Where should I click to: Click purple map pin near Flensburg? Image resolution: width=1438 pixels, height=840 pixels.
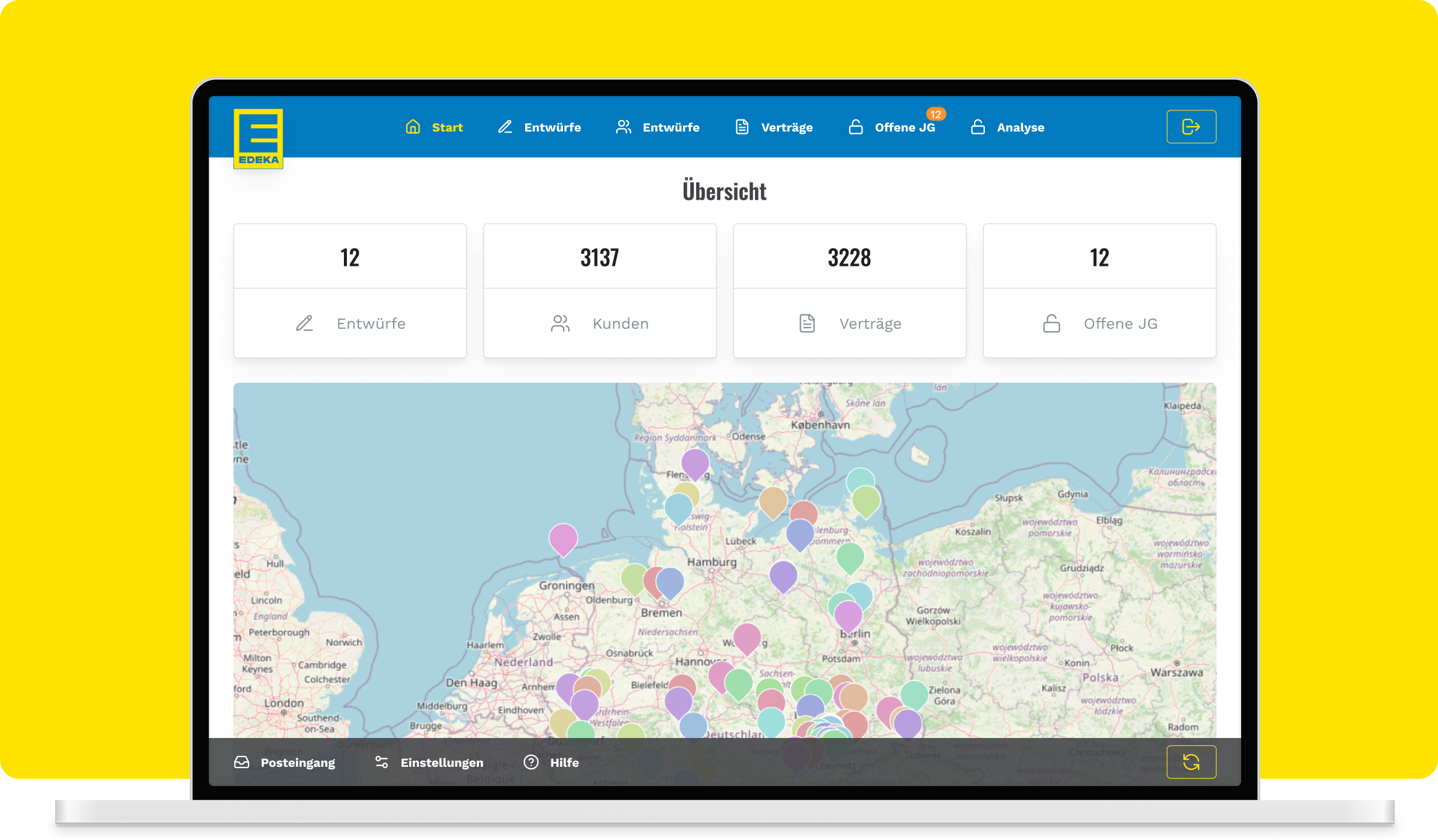click(x=695, y=463)
